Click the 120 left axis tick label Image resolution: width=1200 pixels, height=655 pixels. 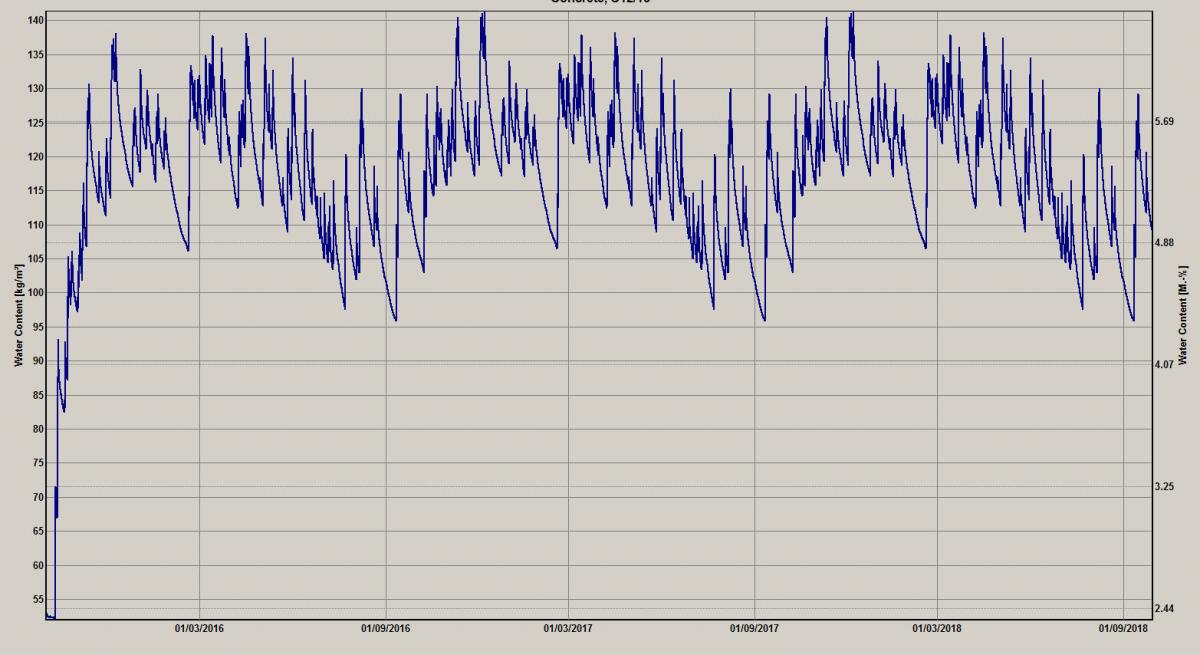(35, 157)
